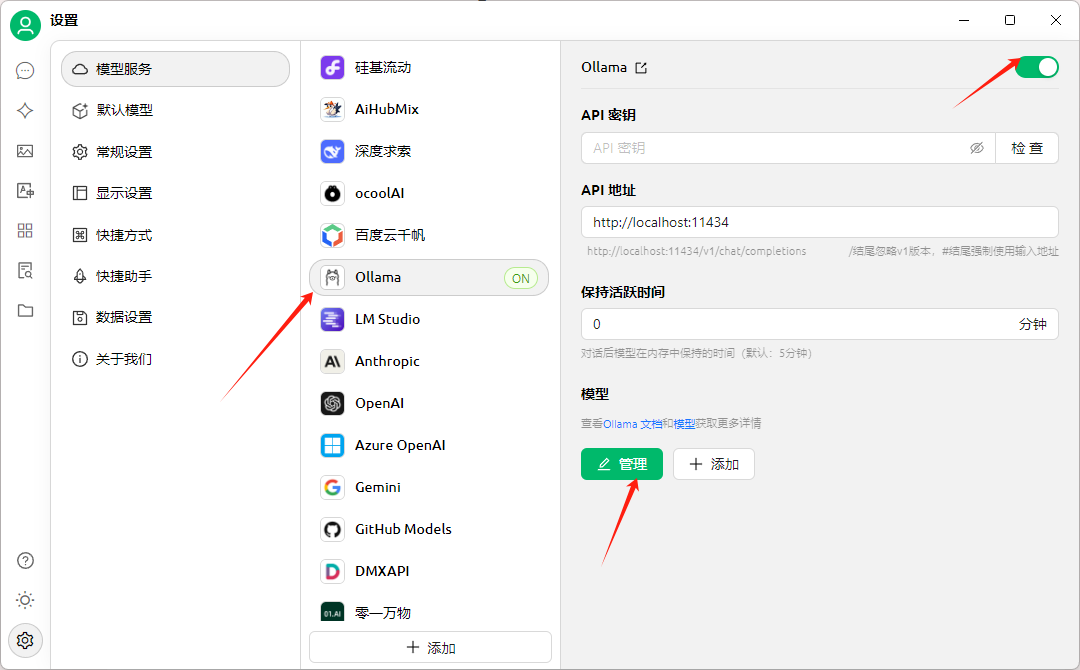Open 快捷方式 settings section
Image resolution: width=1080 pixels, height=670 pixels.
point(176,235)
